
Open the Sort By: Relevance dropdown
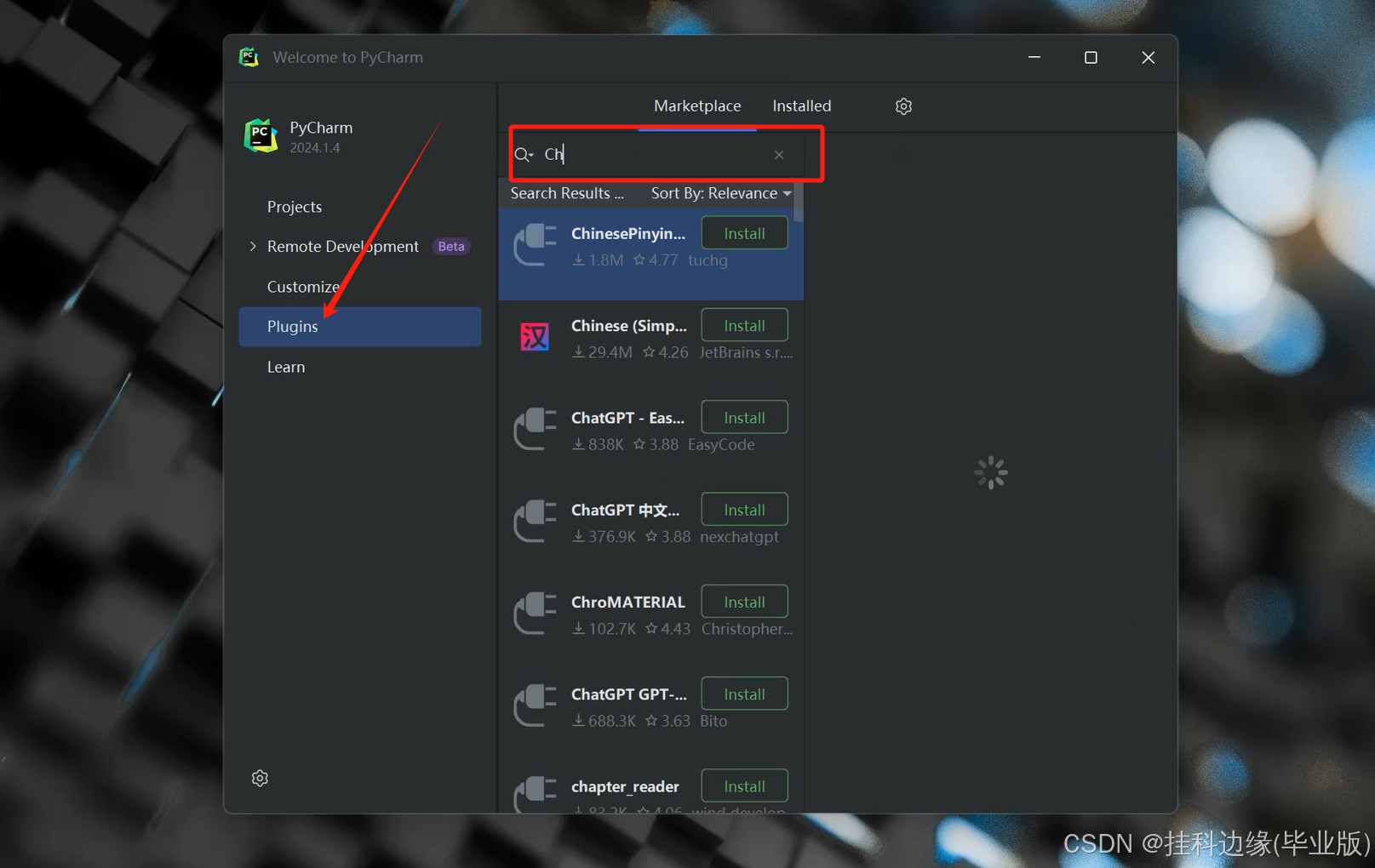point(721,194)
